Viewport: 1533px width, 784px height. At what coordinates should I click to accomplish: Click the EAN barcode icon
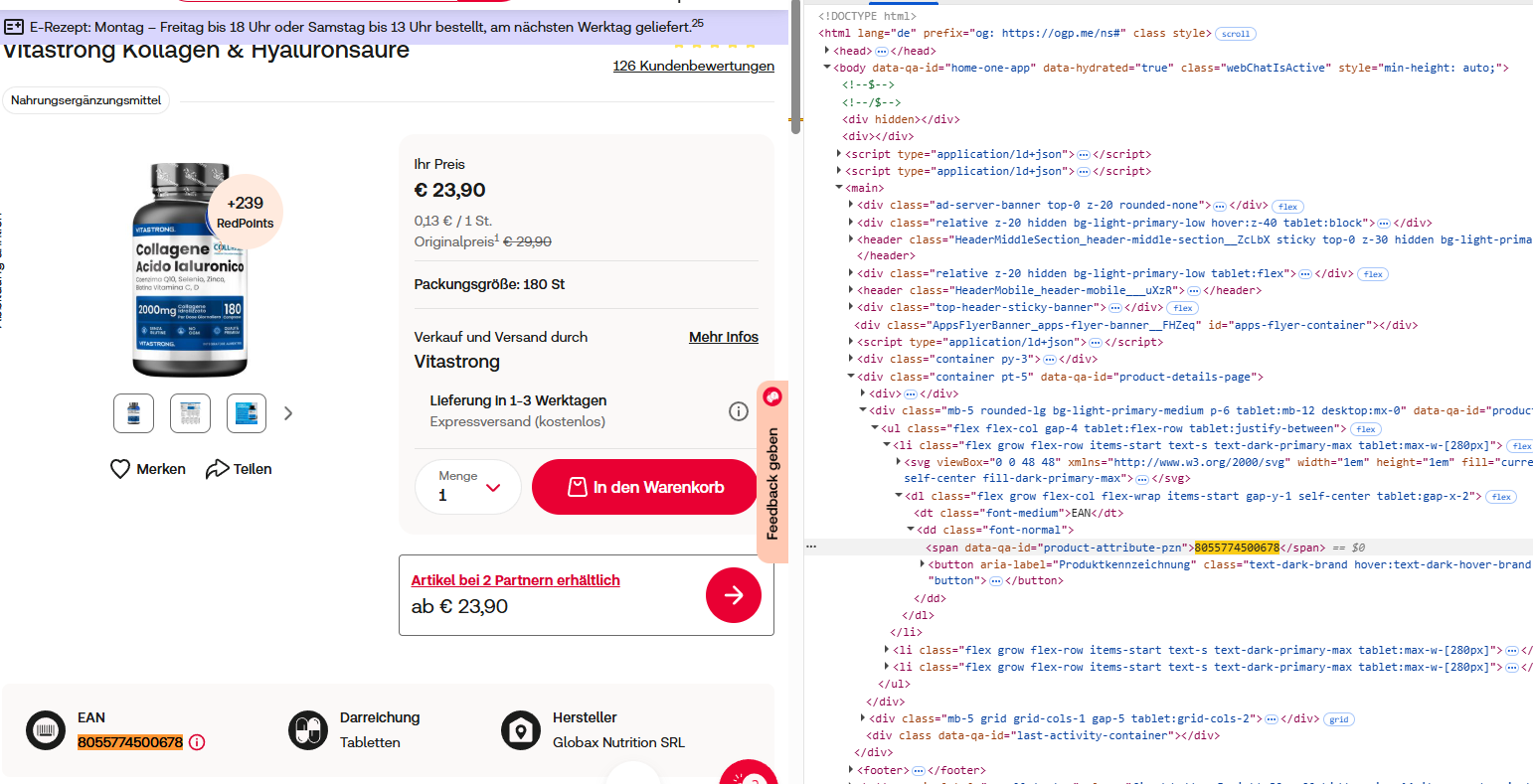[45, 730]
